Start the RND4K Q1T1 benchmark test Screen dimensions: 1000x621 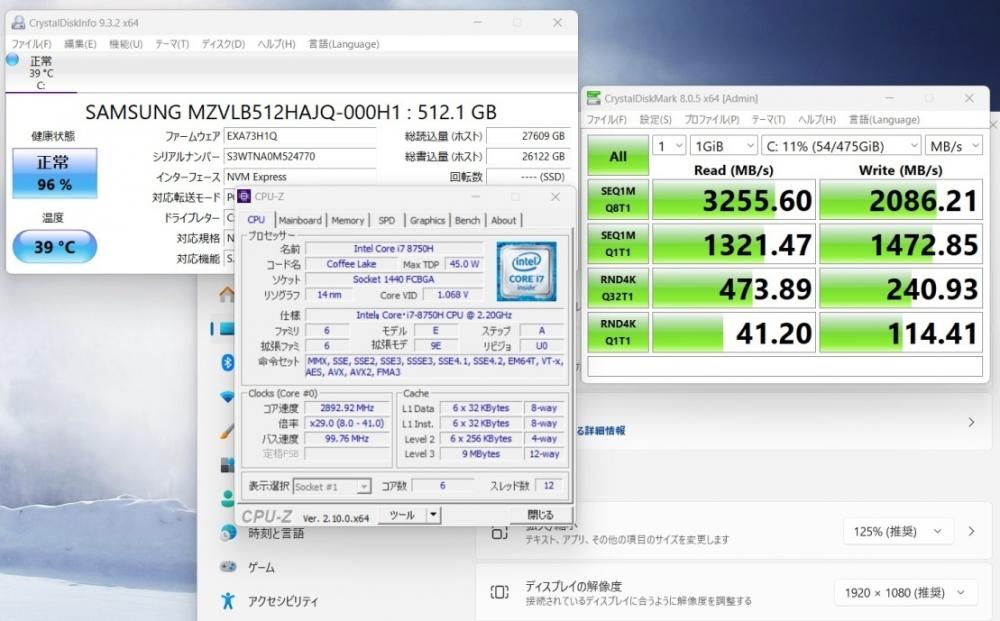pyautogui.click(x=618, y=332)
